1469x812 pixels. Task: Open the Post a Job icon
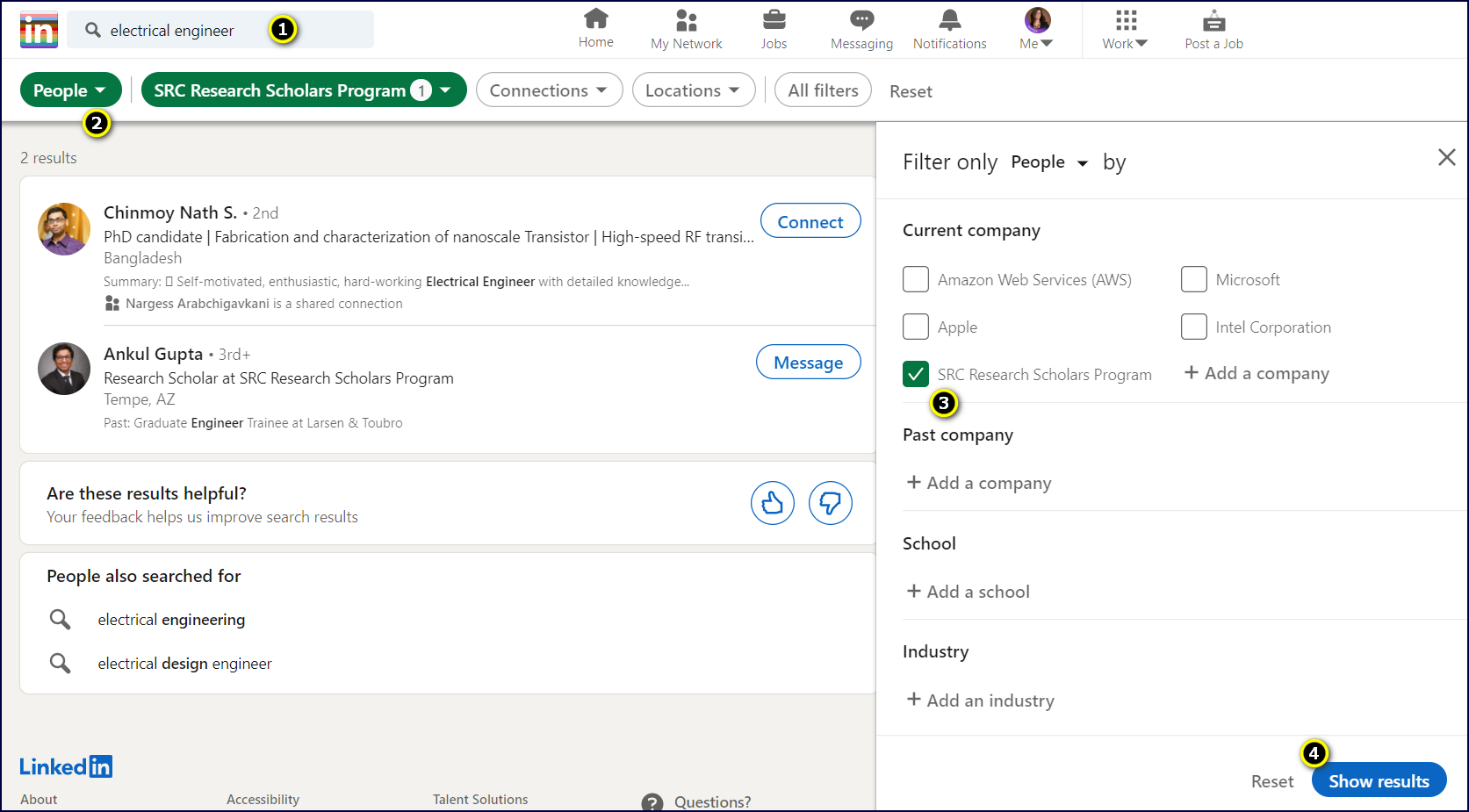point(1214,20)
